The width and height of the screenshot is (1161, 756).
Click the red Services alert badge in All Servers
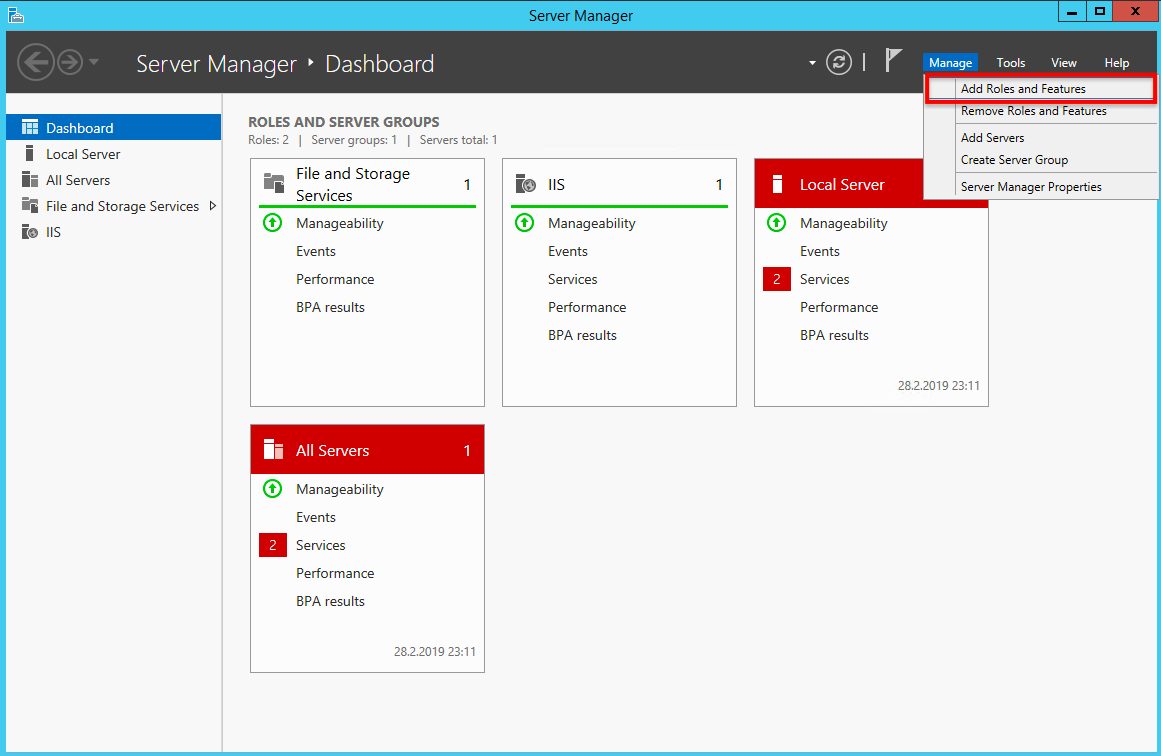[272, 545]
